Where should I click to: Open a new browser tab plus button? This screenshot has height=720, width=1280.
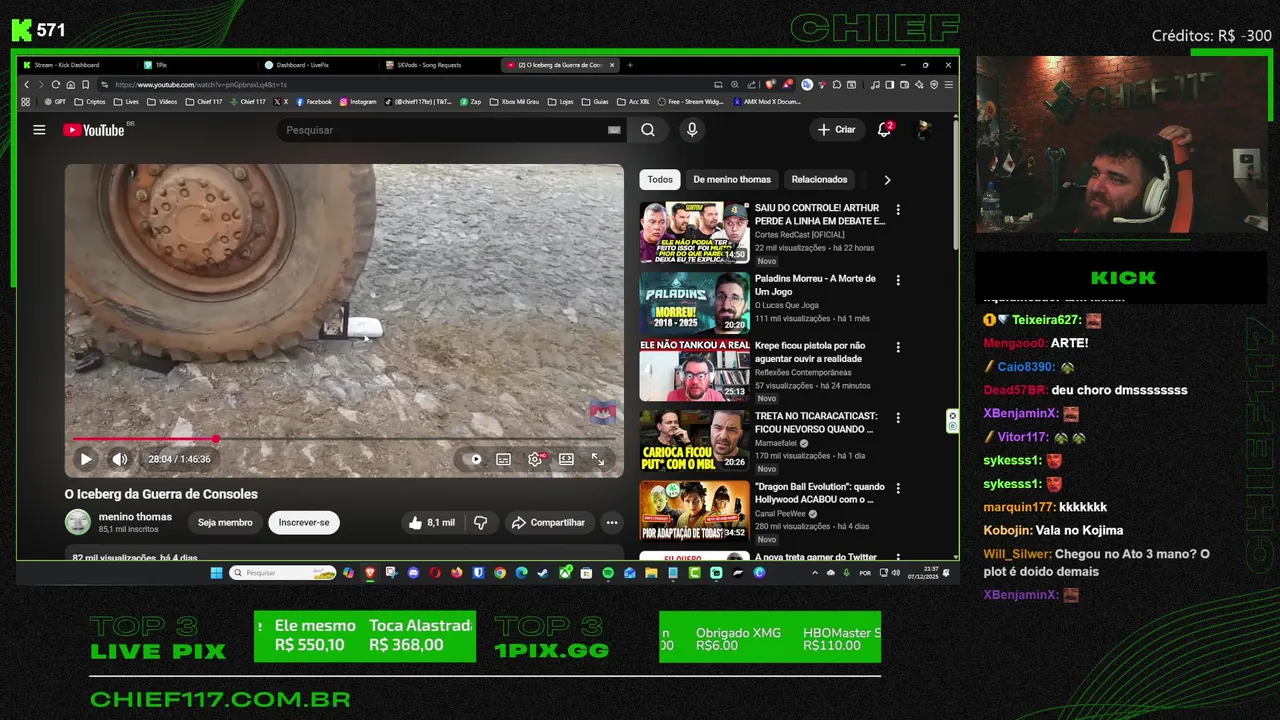629,65
